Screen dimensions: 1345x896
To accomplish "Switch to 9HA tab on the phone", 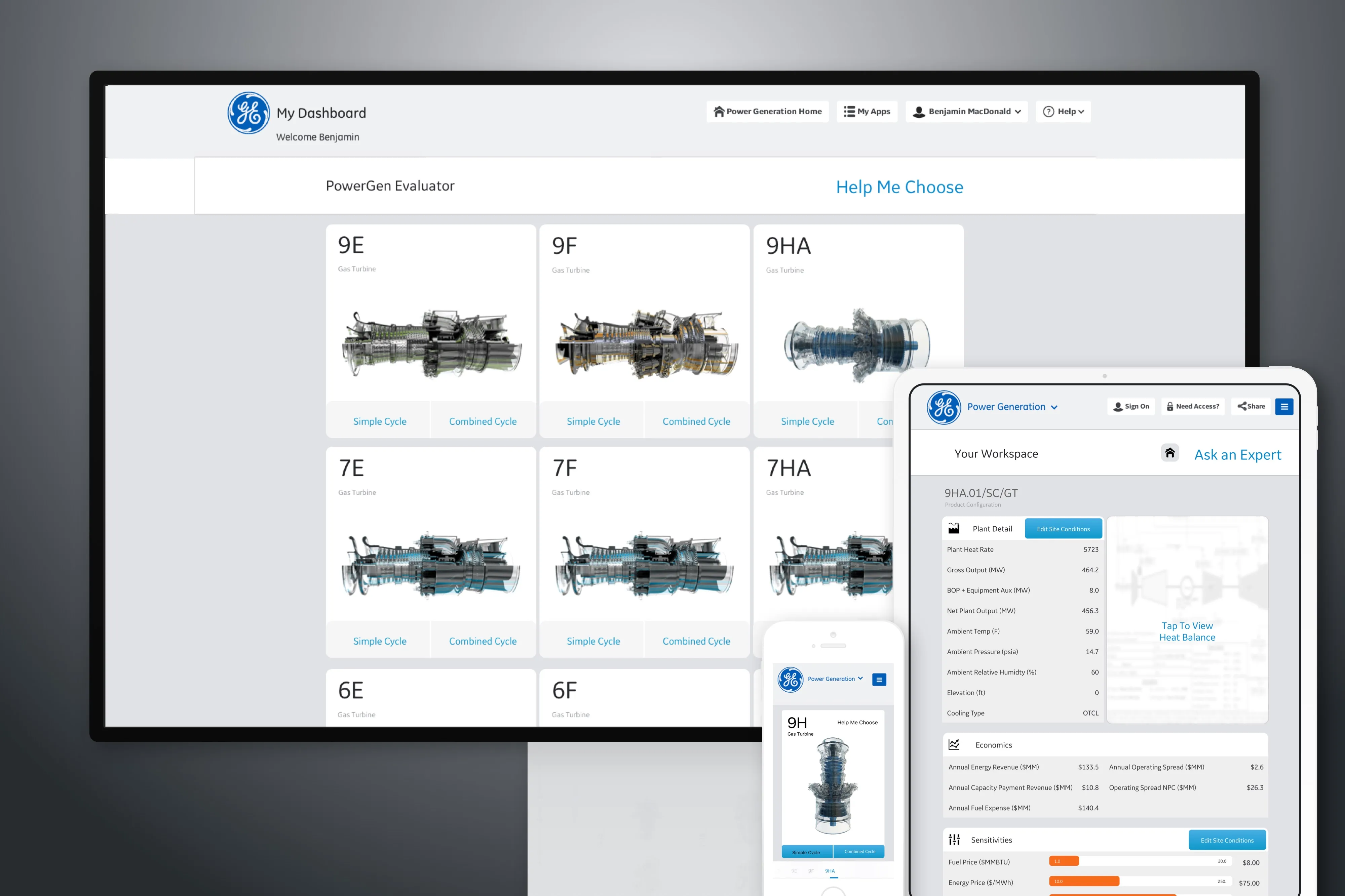I will click(x=830, y=871).
